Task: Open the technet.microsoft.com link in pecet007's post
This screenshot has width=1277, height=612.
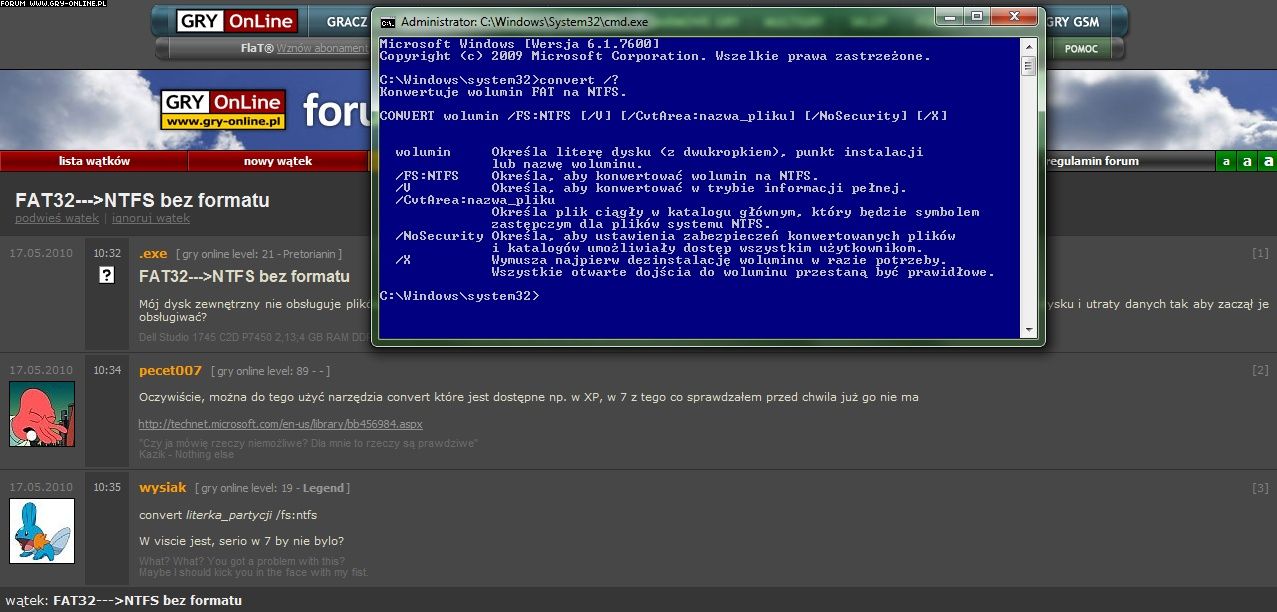Action: 280,424
